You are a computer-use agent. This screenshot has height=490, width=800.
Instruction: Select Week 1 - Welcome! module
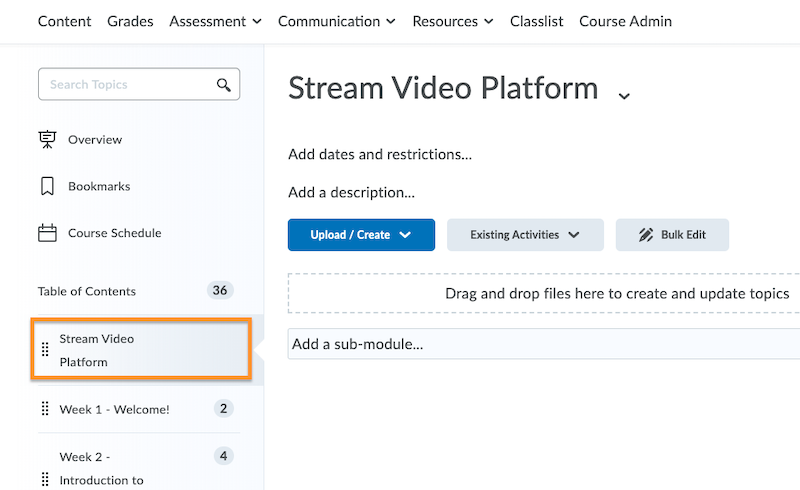coord(114,409)
